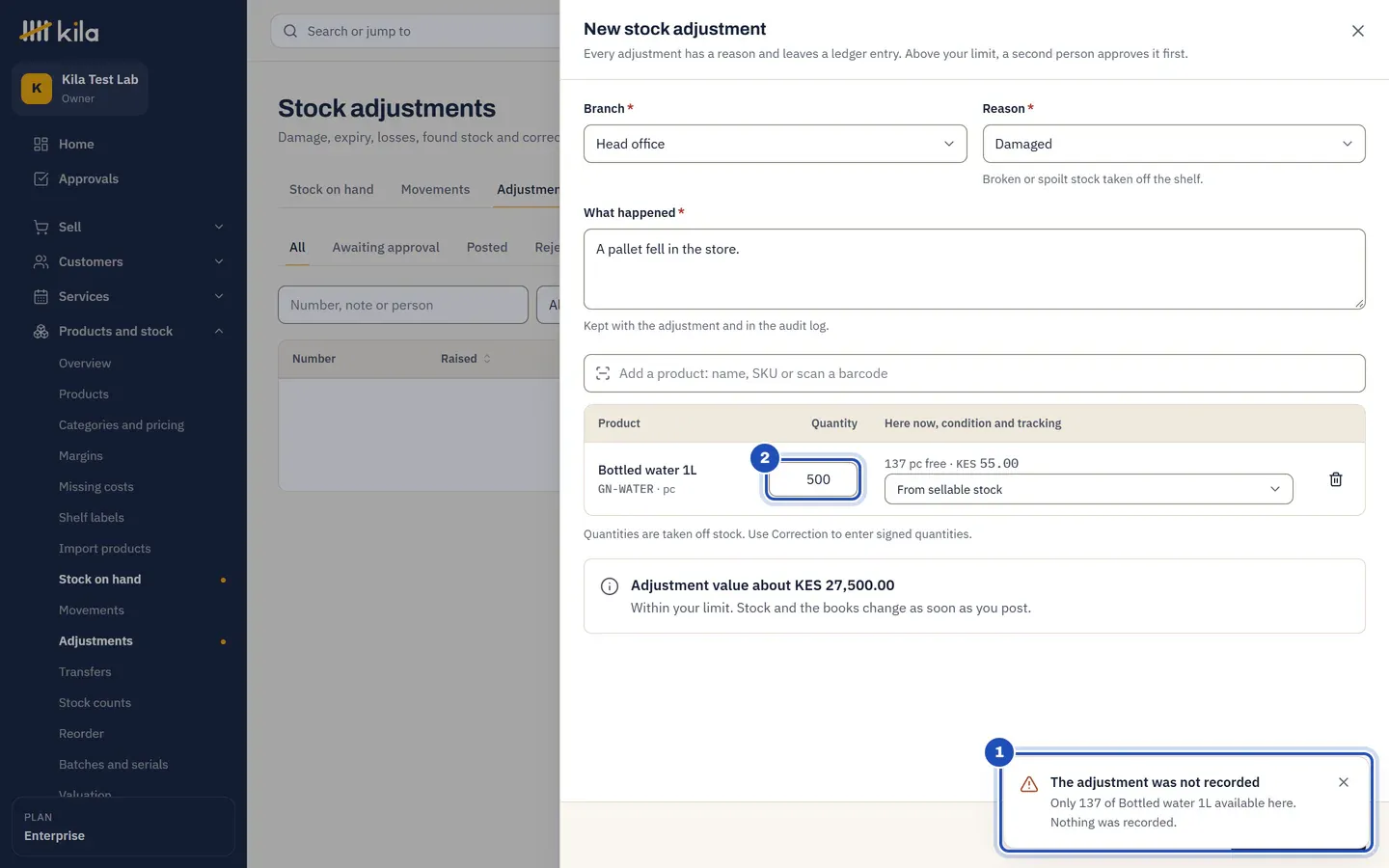Expand the Services menu chevron
The width and height of the screenshot is (1389, 868).
tap(219, 297)
